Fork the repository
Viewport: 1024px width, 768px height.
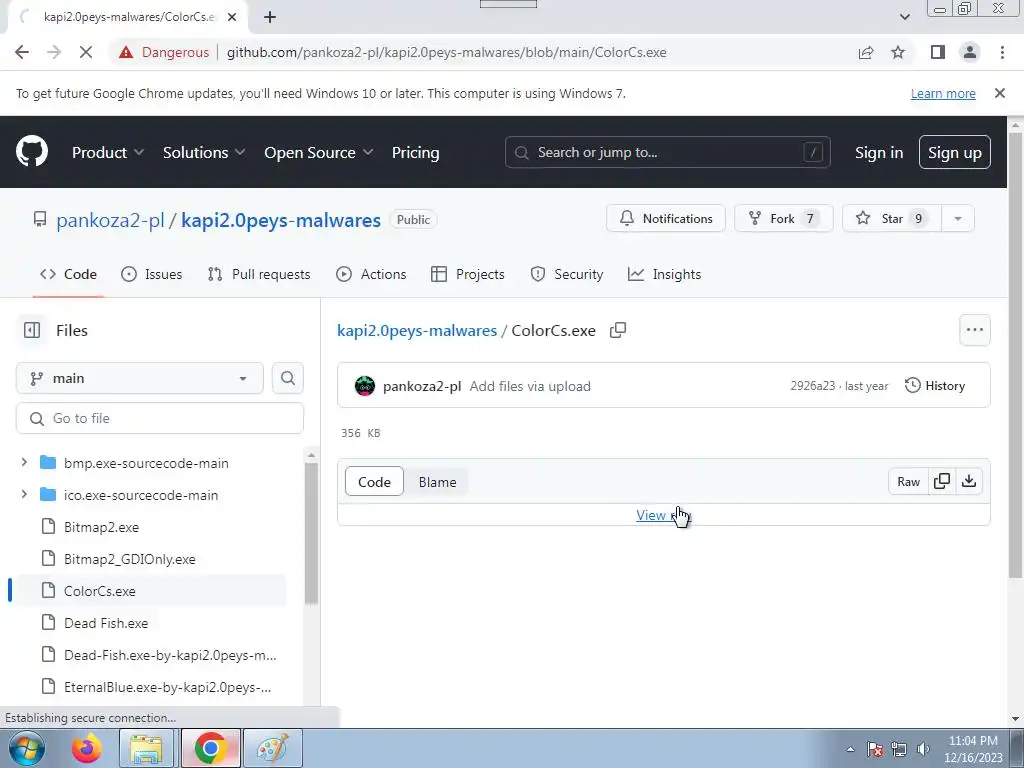click(784, 218)
